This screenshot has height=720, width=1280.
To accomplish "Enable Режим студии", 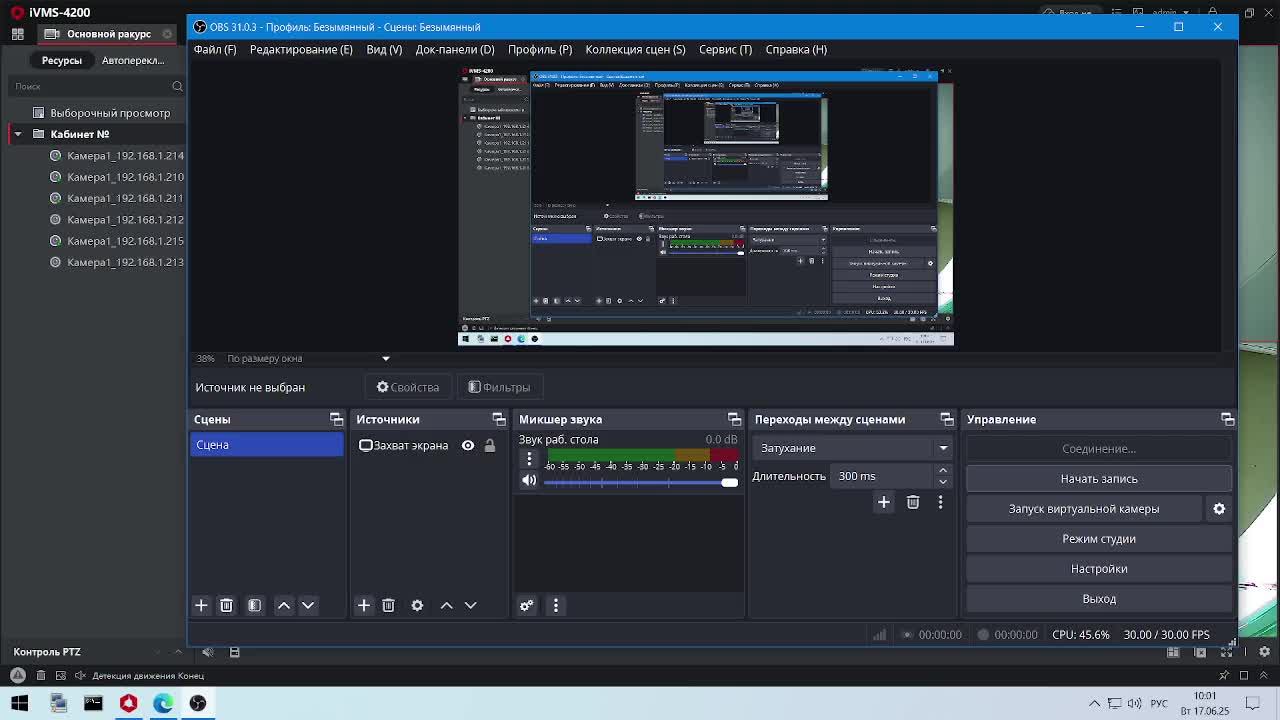I will pyautogui.click(x=1099, y=539).
